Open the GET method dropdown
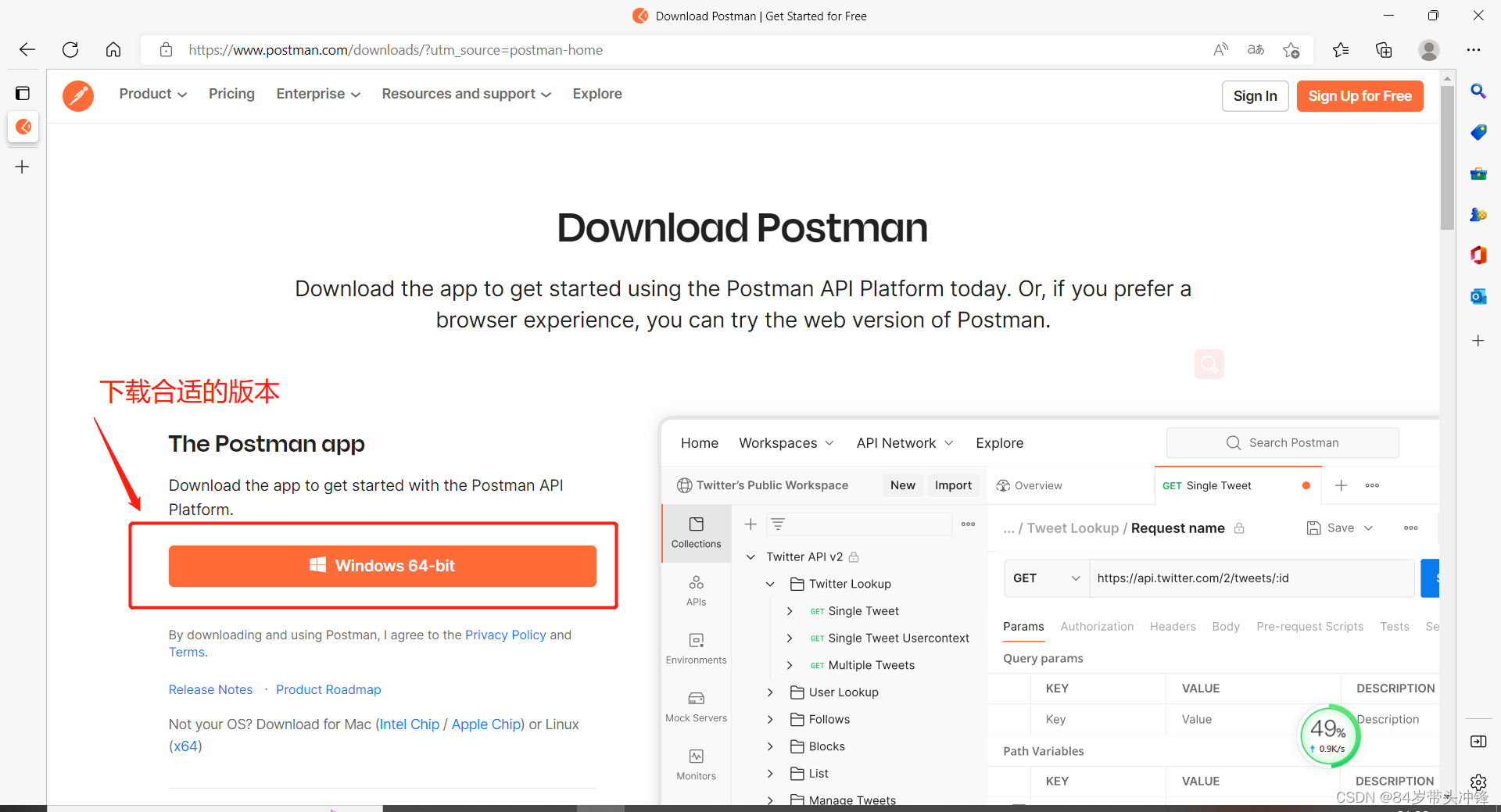Screen dimensions: 1501x812 click(x=1045, y=578)
